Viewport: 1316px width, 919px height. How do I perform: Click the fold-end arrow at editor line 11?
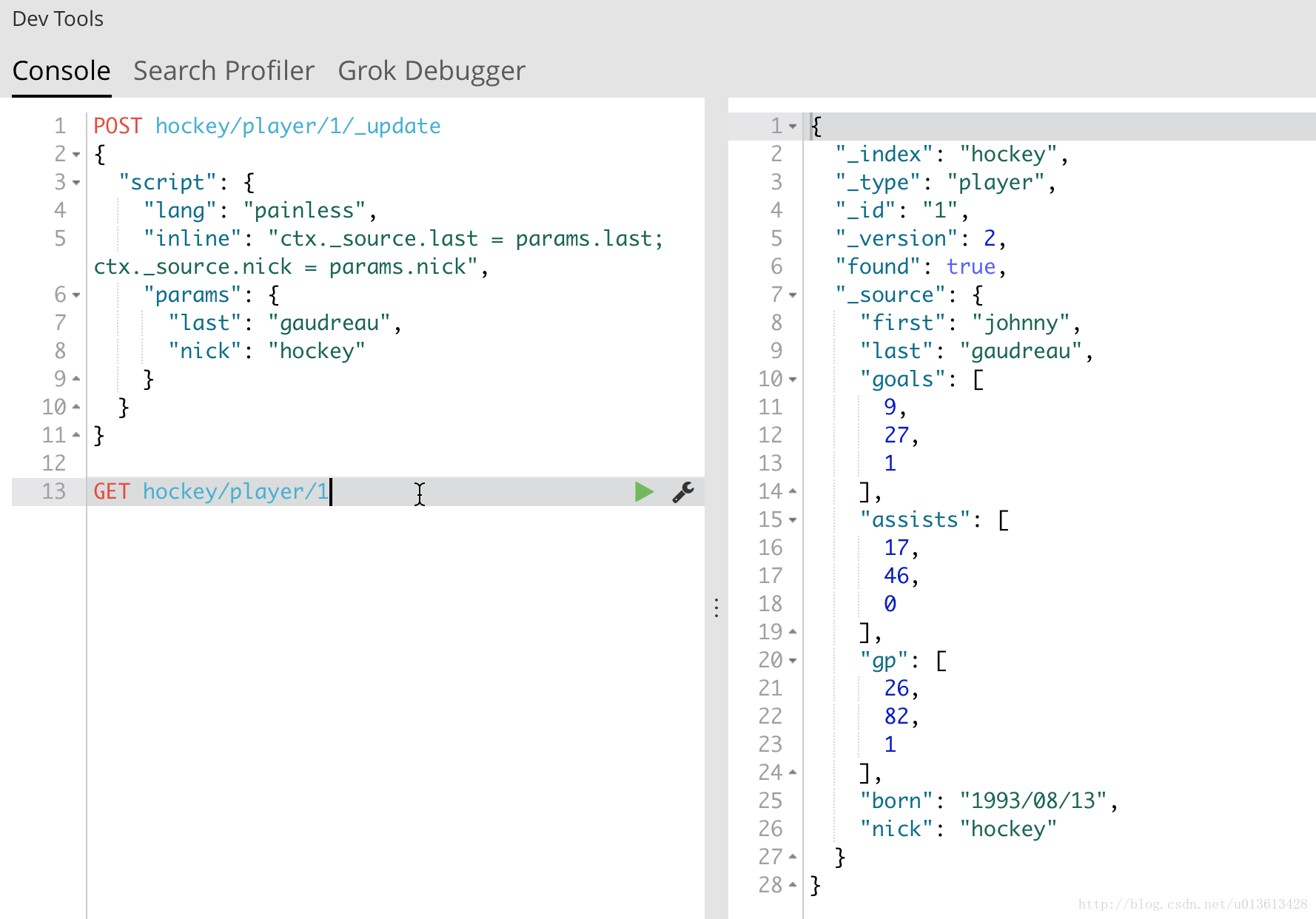(x=76, y=435)
